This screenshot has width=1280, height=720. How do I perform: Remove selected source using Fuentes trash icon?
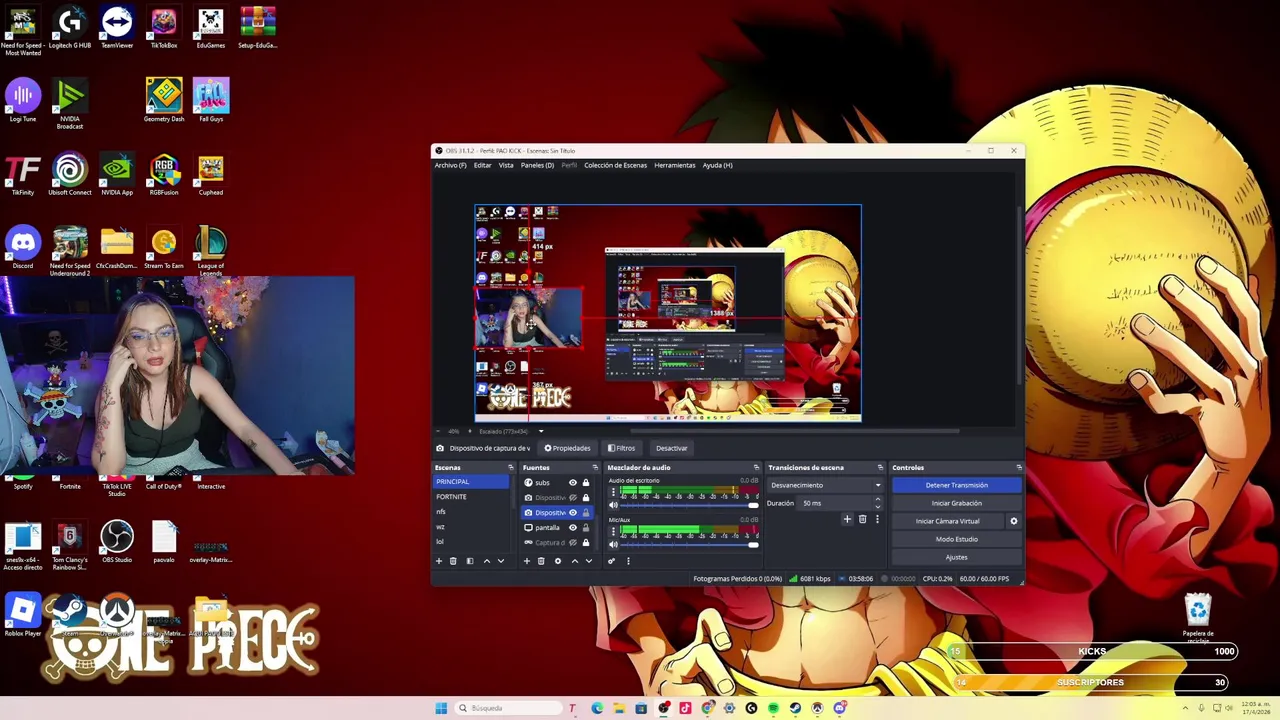pos(541,561)
